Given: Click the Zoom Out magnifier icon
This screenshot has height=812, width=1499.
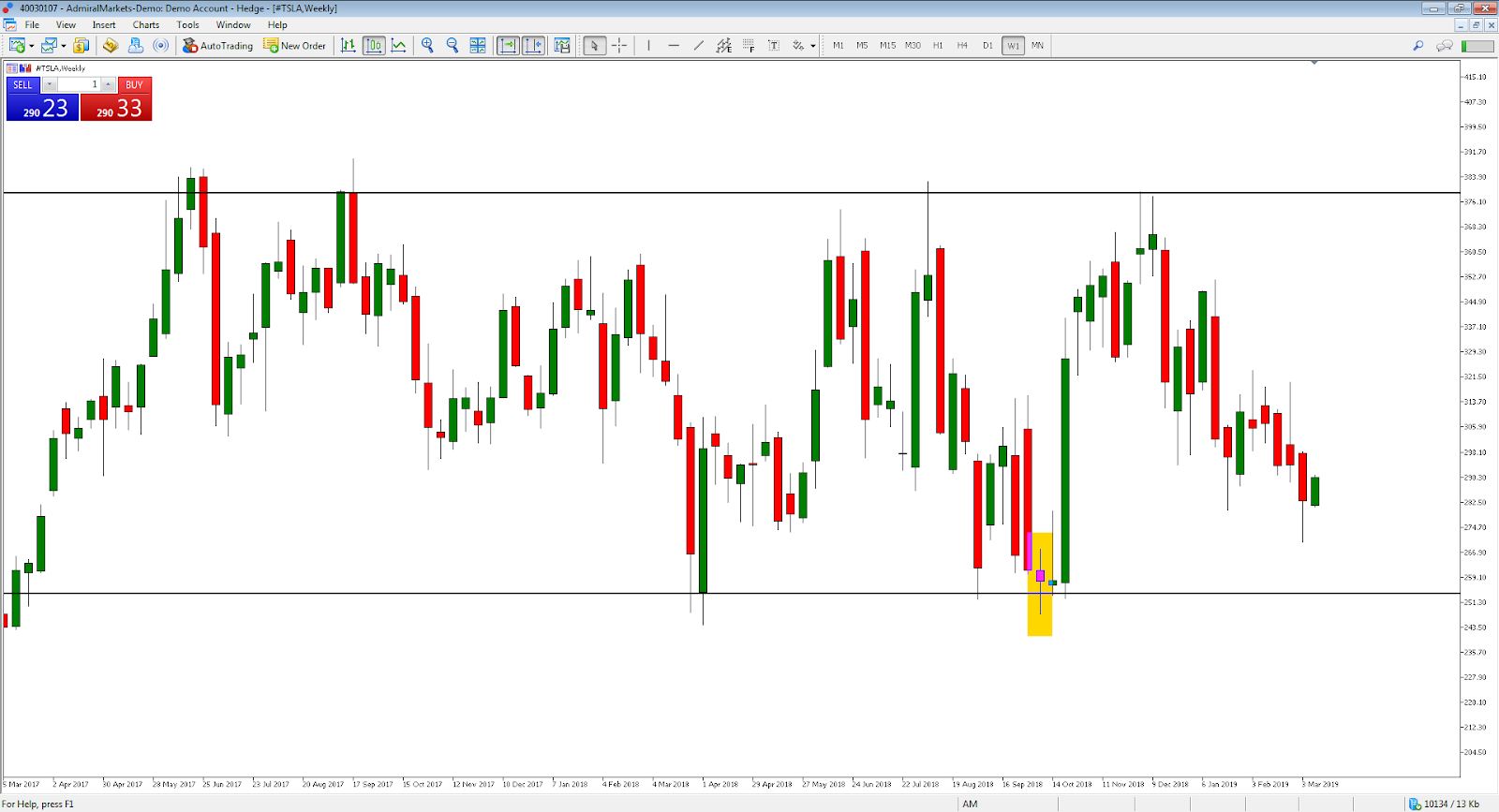Looking at the screenshot, I should pos(453,45).
